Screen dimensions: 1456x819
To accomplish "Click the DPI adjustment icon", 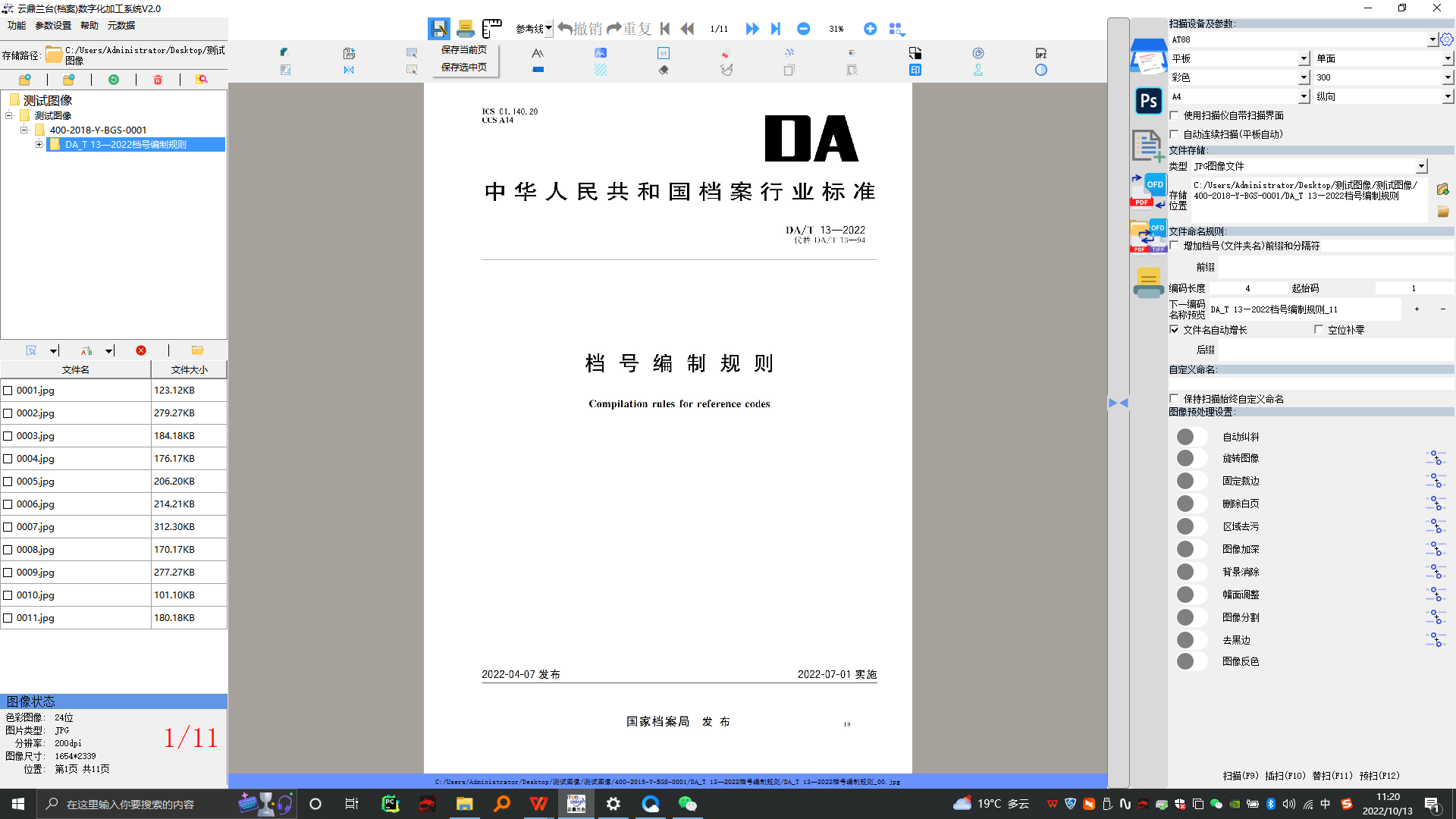I will point(1040,53).
